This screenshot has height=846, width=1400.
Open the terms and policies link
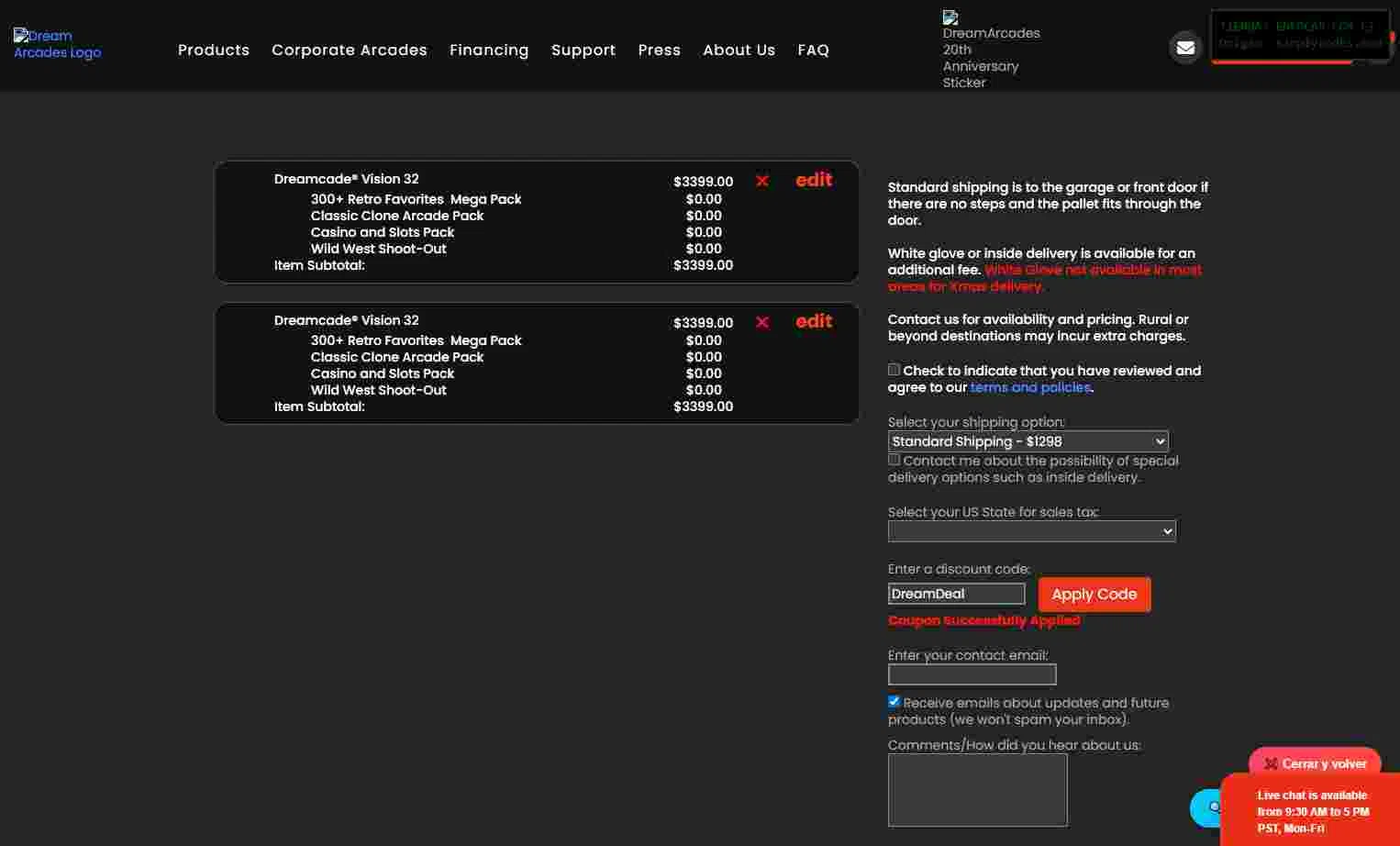coord(1030,387)
